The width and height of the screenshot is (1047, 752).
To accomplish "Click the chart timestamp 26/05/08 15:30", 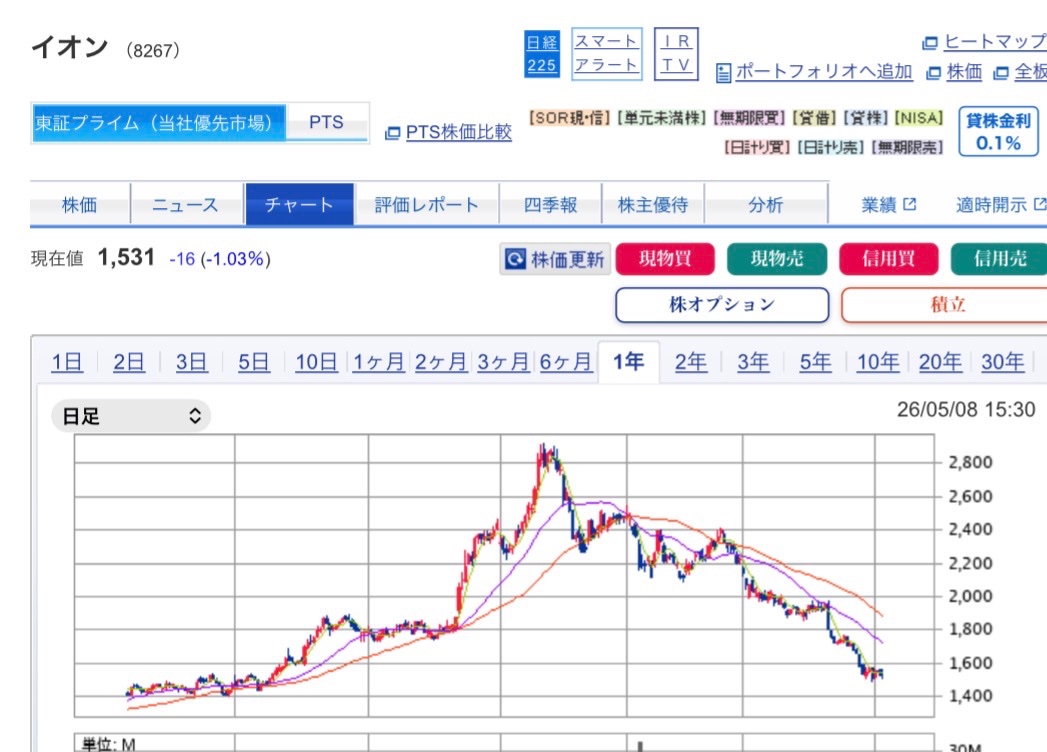I will pyautogui.click(x=966, y=409).
